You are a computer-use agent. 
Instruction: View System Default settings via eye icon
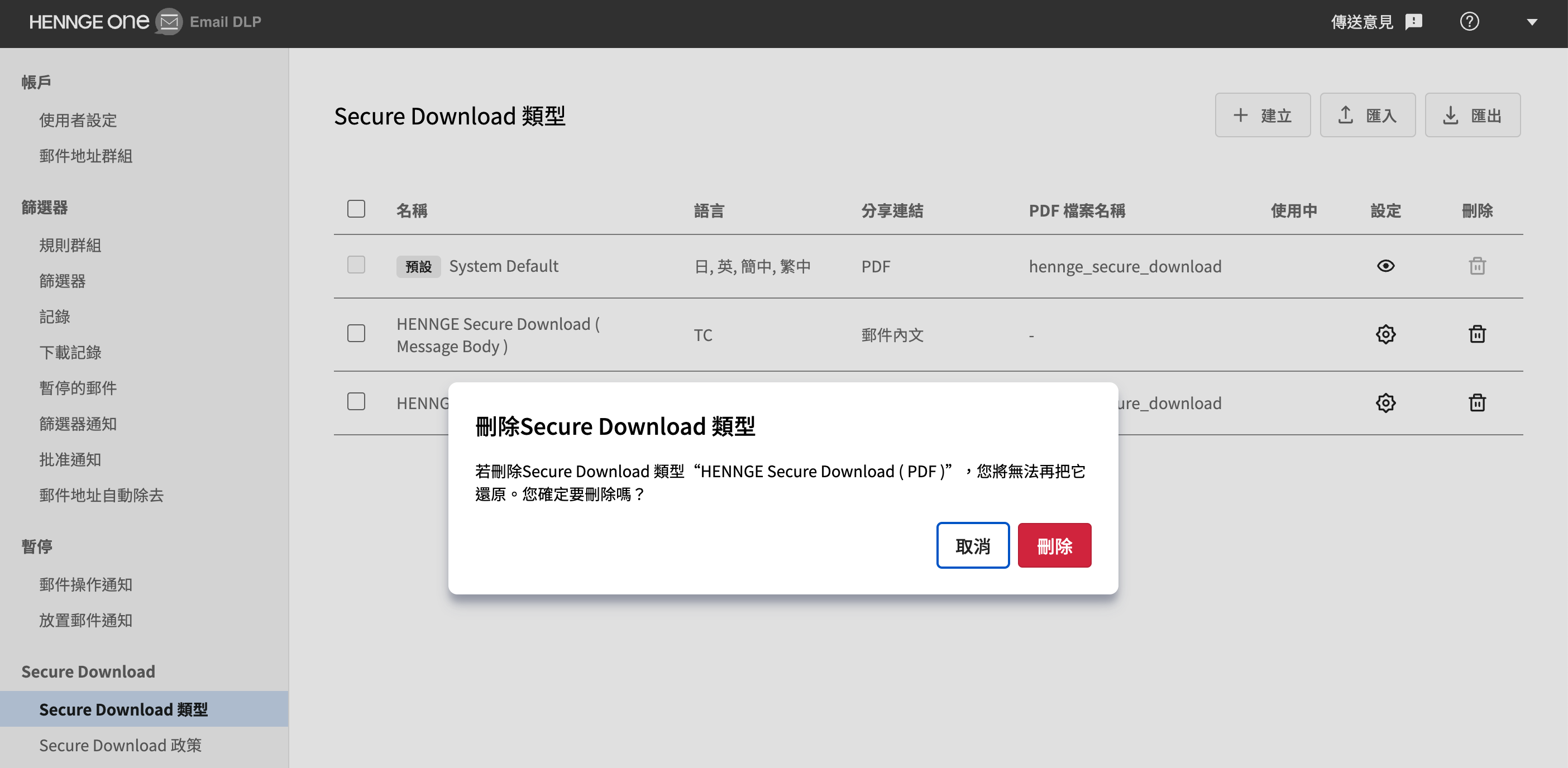1385,266
